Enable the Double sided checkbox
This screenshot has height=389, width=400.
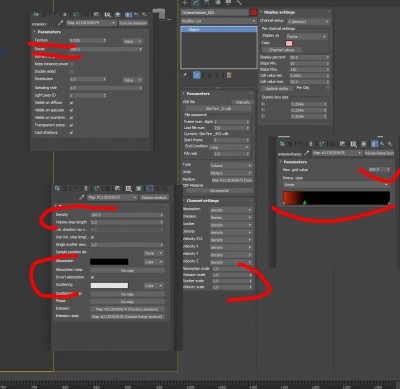pos(71,72)
